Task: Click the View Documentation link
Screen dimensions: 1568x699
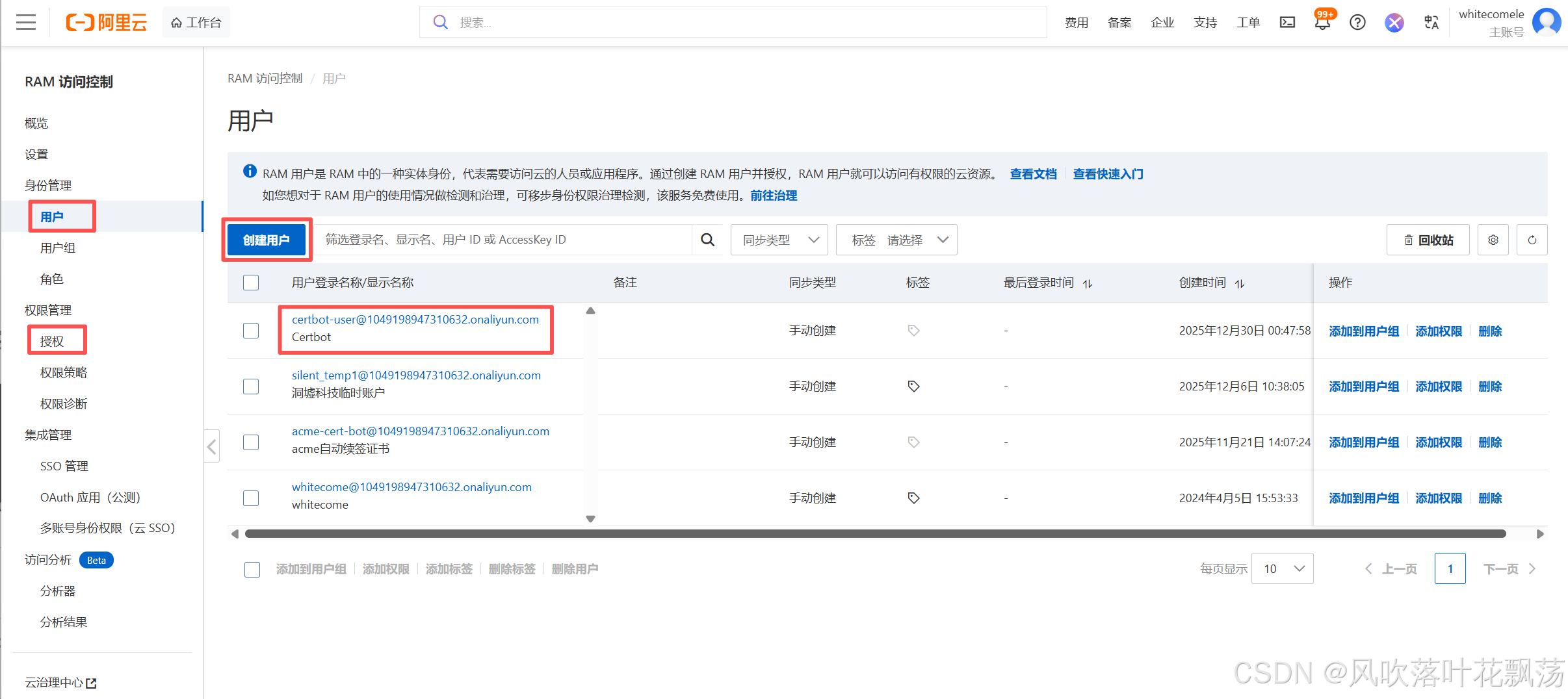Action: [x=1033, y=173]
